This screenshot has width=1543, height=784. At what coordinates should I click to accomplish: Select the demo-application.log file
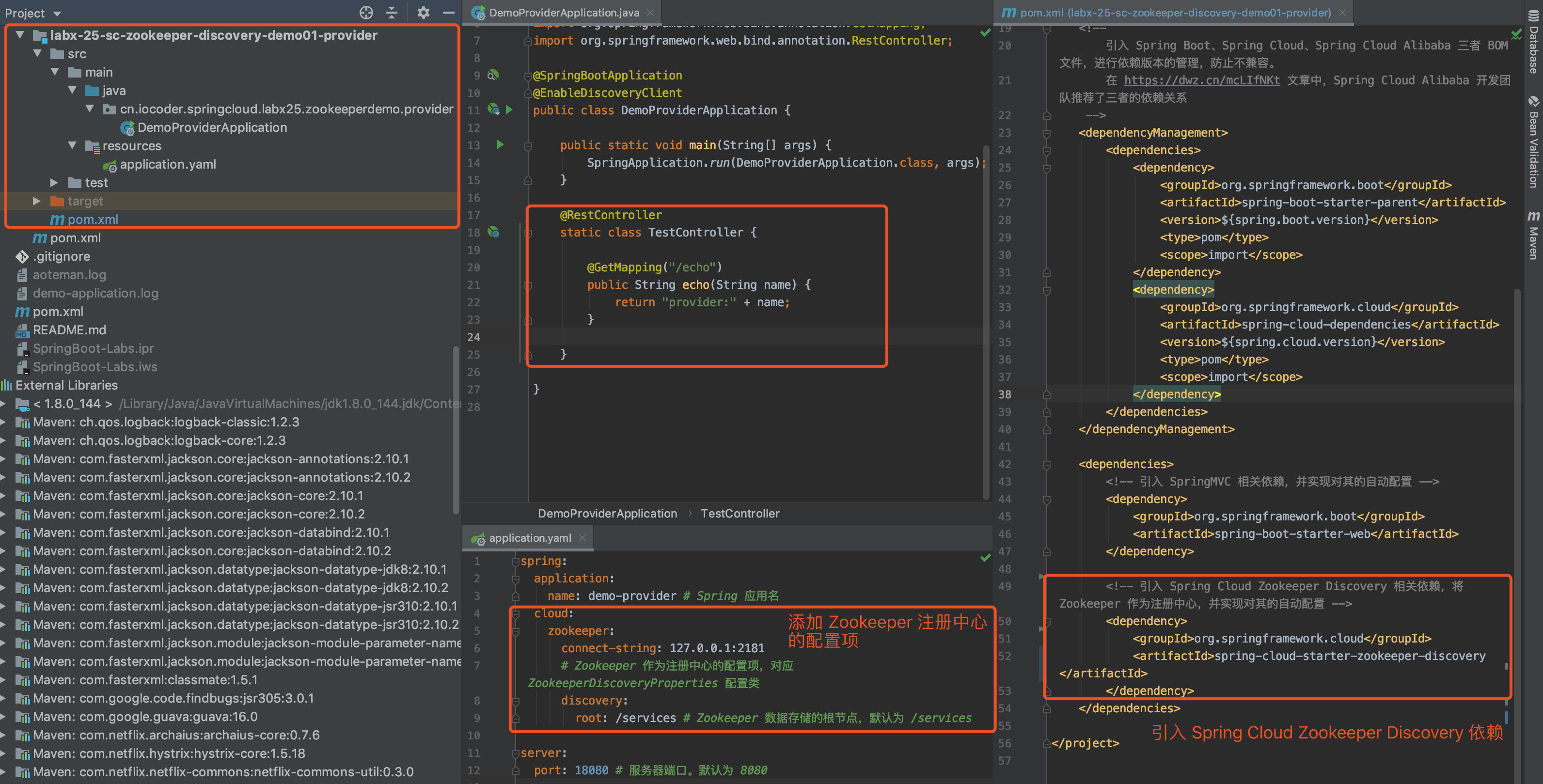87,293
